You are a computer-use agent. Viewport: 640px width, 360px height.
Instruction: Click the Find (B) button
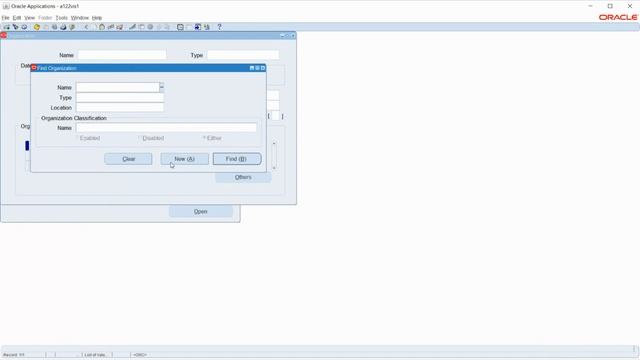pos(237,159)
